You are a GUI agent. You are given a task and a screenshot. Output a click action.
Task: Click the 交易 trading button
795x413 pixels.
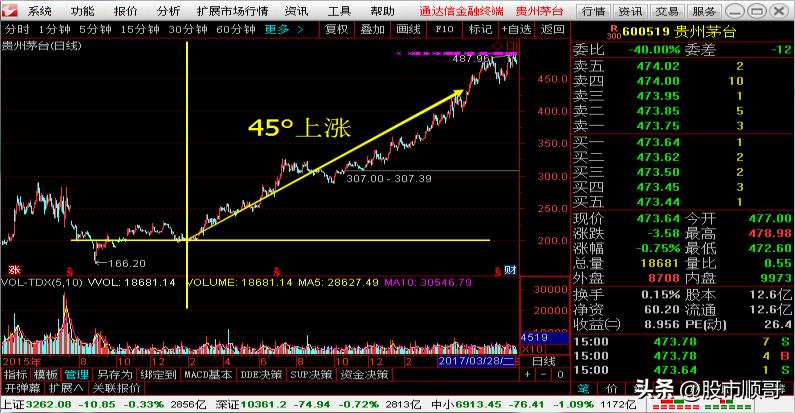tap(667, 11)
